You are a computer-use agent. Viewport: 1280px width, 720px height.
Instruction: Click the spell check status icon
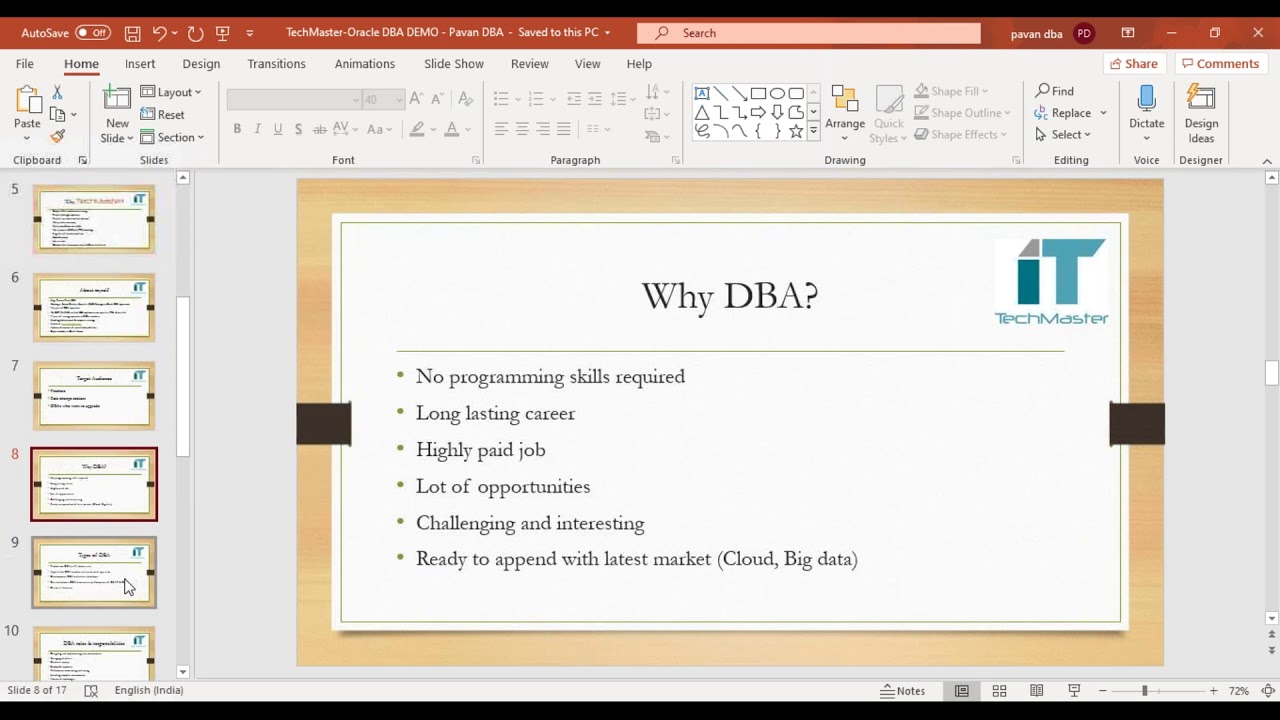click(91, 691)
